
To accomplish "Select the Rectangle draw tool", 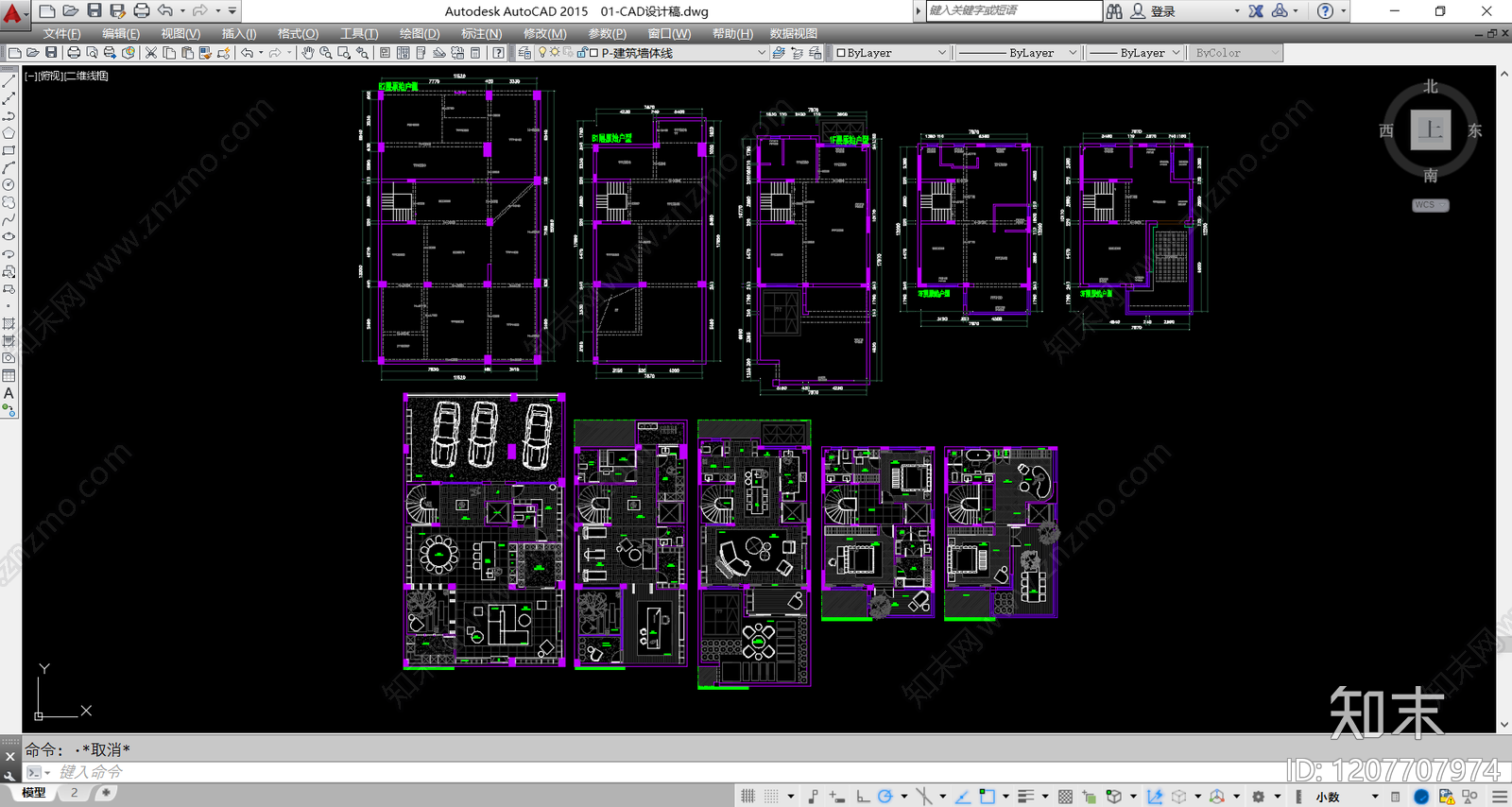I will click(x=9, y=150).
